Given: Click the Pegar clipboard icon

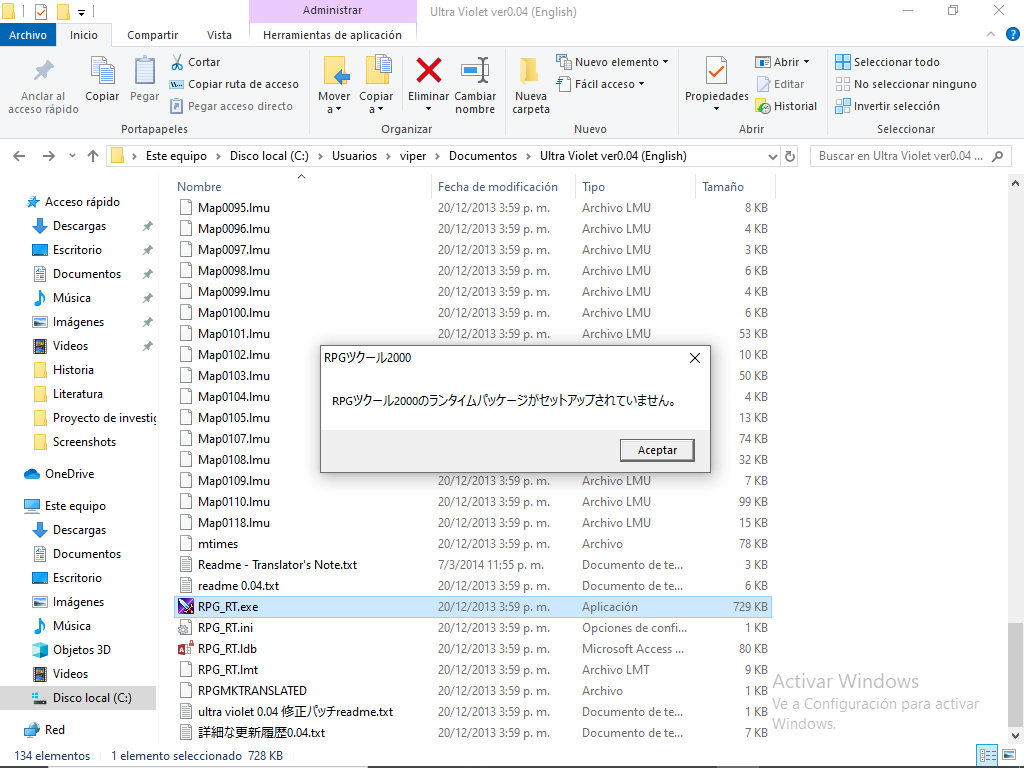Looking at the screenshot, I should pos(144,71).
